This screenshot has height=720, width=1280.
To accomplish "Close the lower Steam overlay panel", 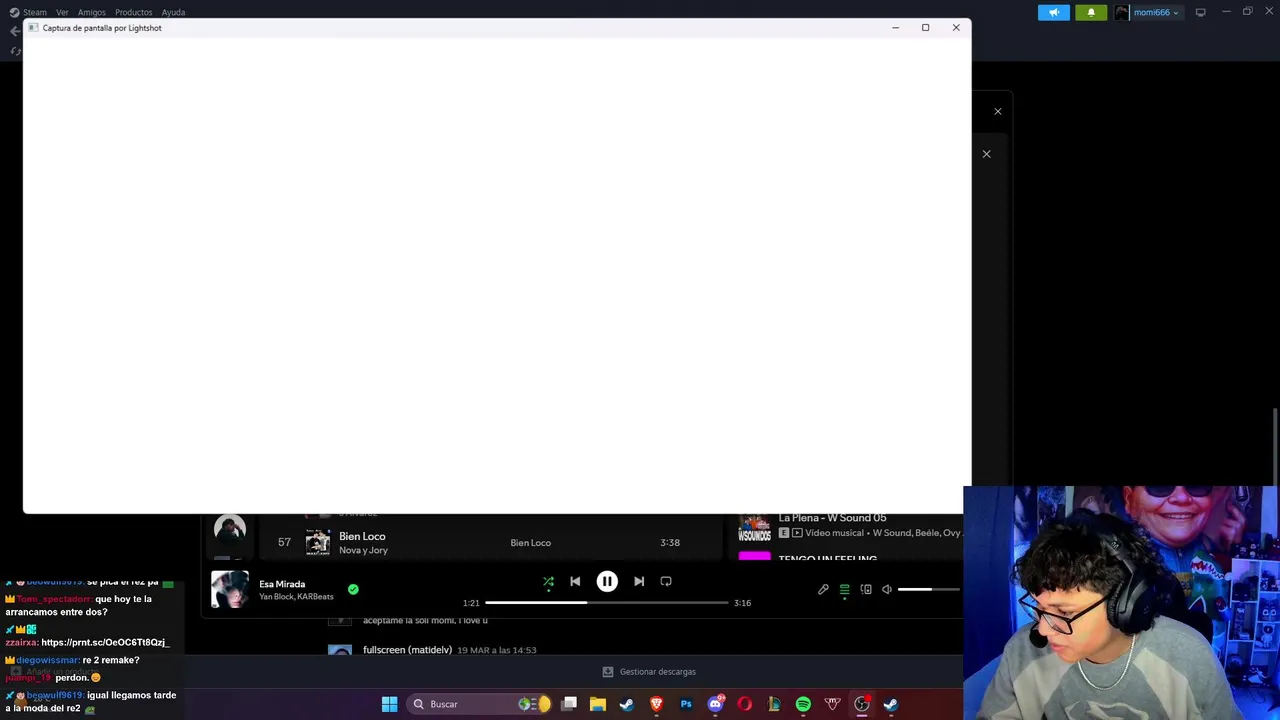I will click(986, 154).
